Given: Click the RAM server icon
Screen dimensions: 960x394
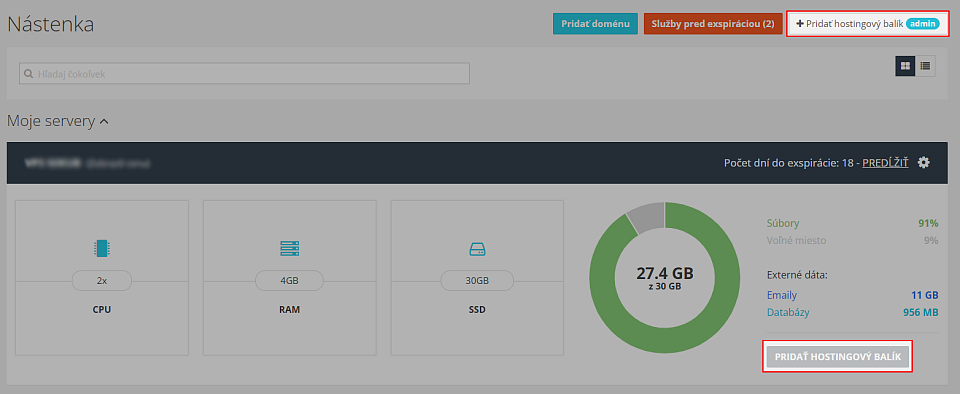Looking at the screenshot, I should 290,248.
